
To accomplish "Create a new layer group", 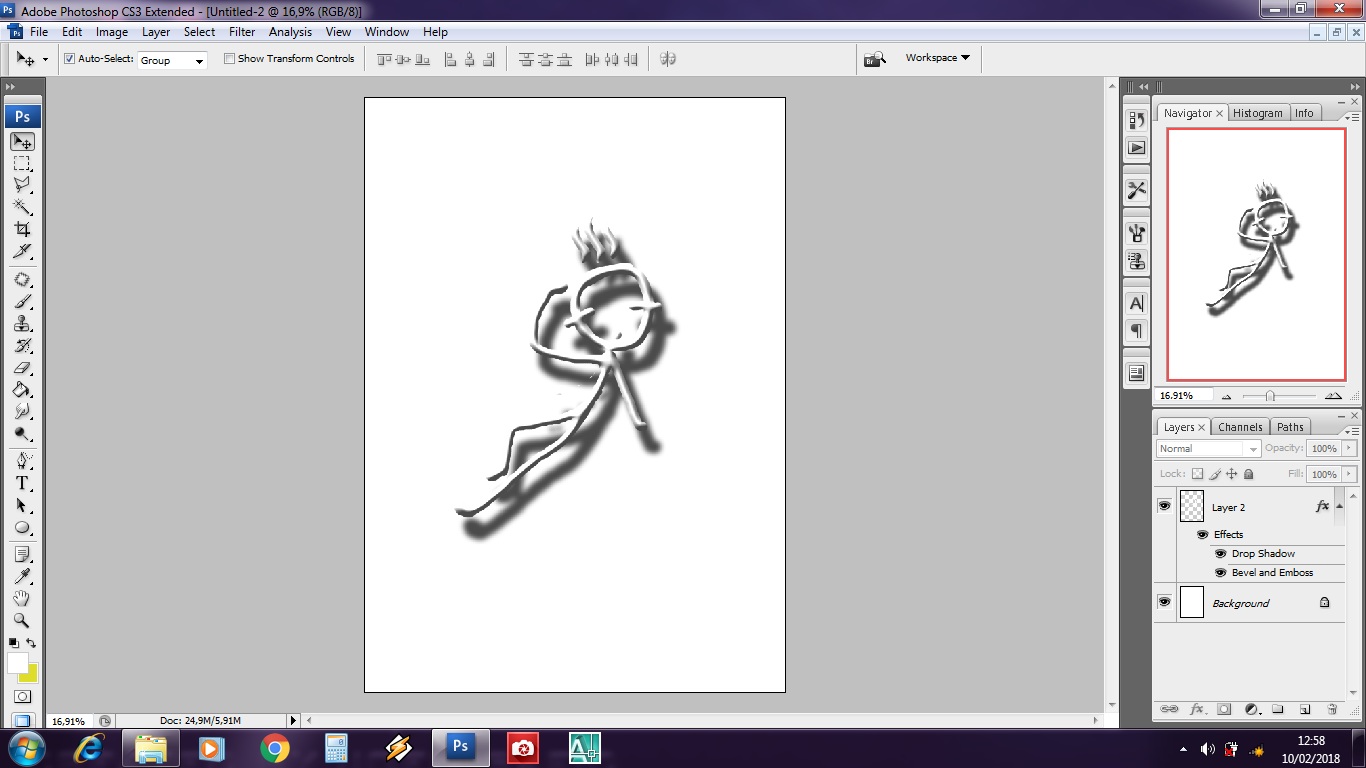I will (1278, 709).
